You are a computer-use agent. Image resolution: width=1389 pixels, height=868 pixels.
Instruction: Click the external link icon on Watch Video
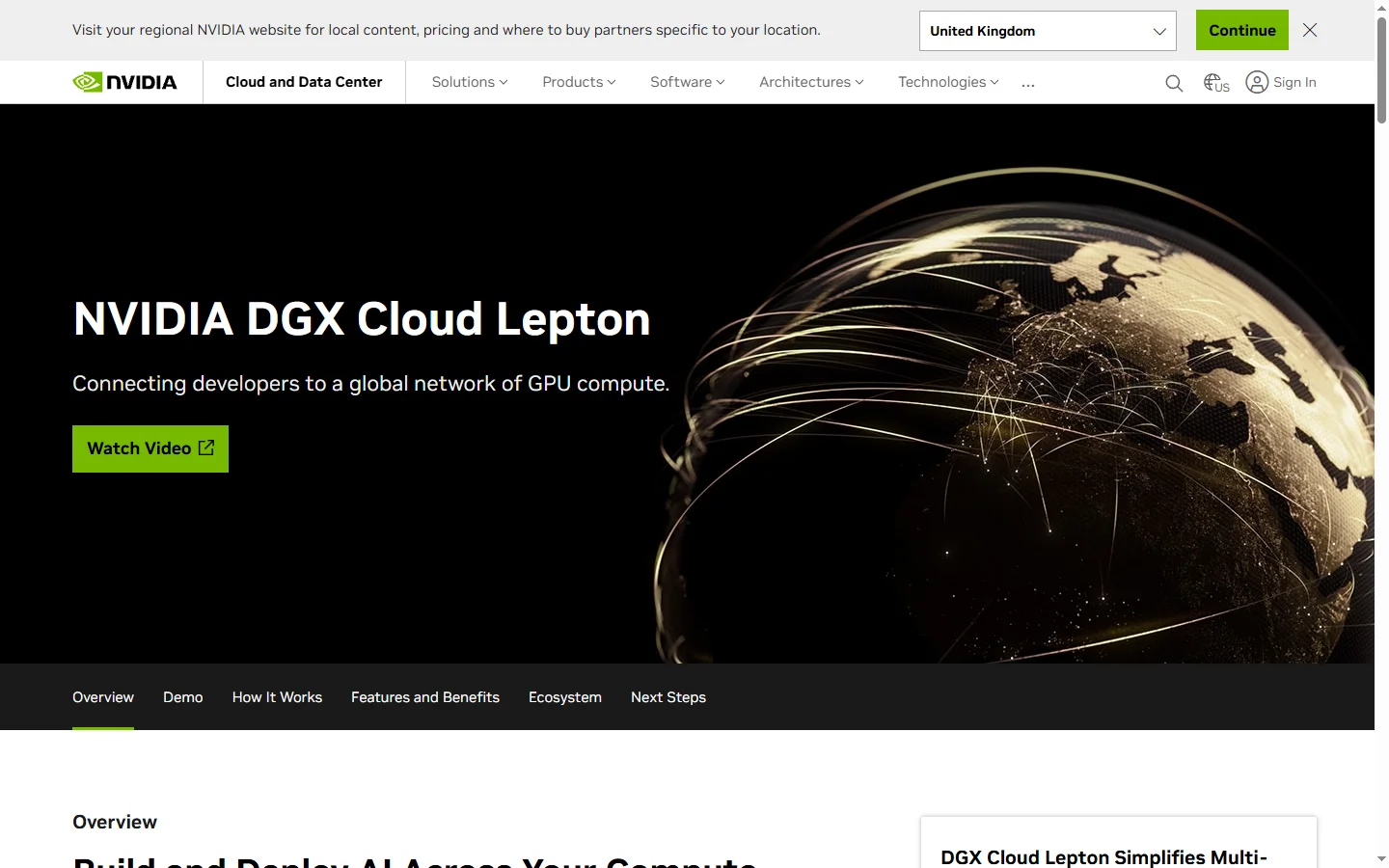tap(206, 448)
